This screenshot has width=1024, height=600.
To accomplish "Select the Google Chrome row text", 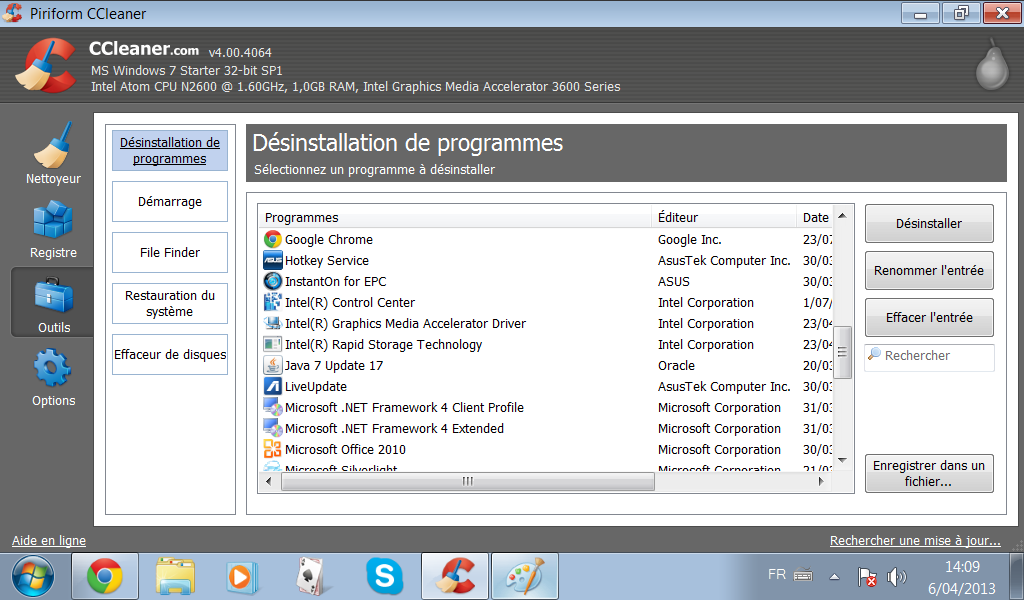I will pos(328,240).
